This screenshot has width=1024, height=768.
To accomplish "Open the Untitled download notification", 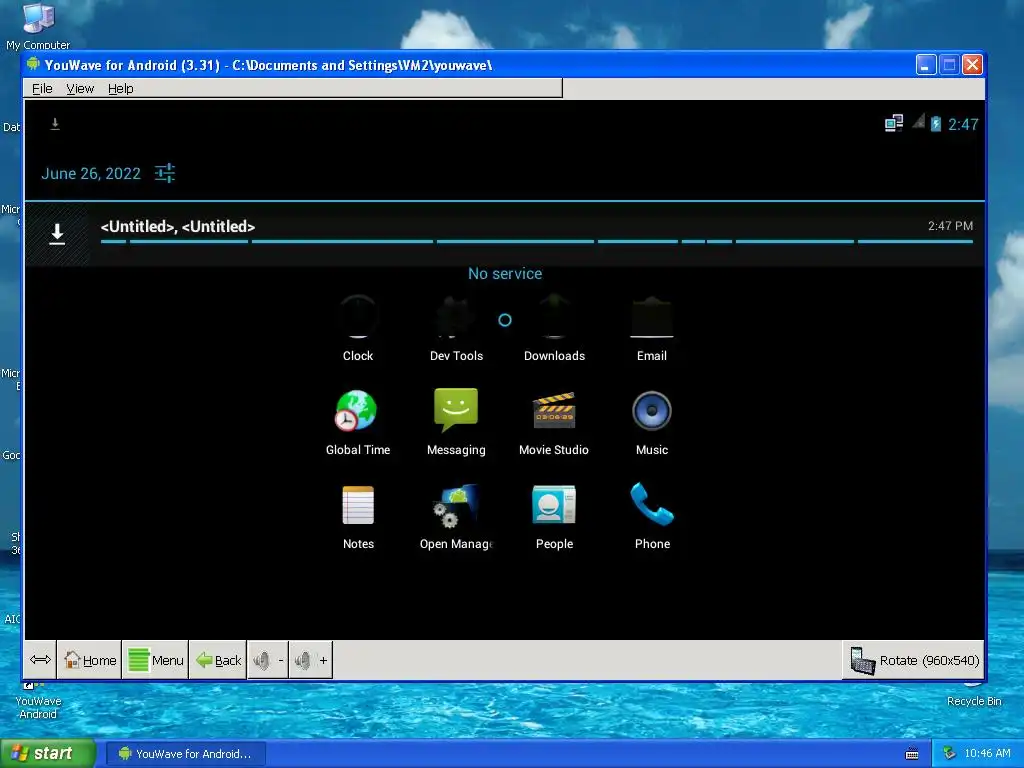I will (504, 234).
